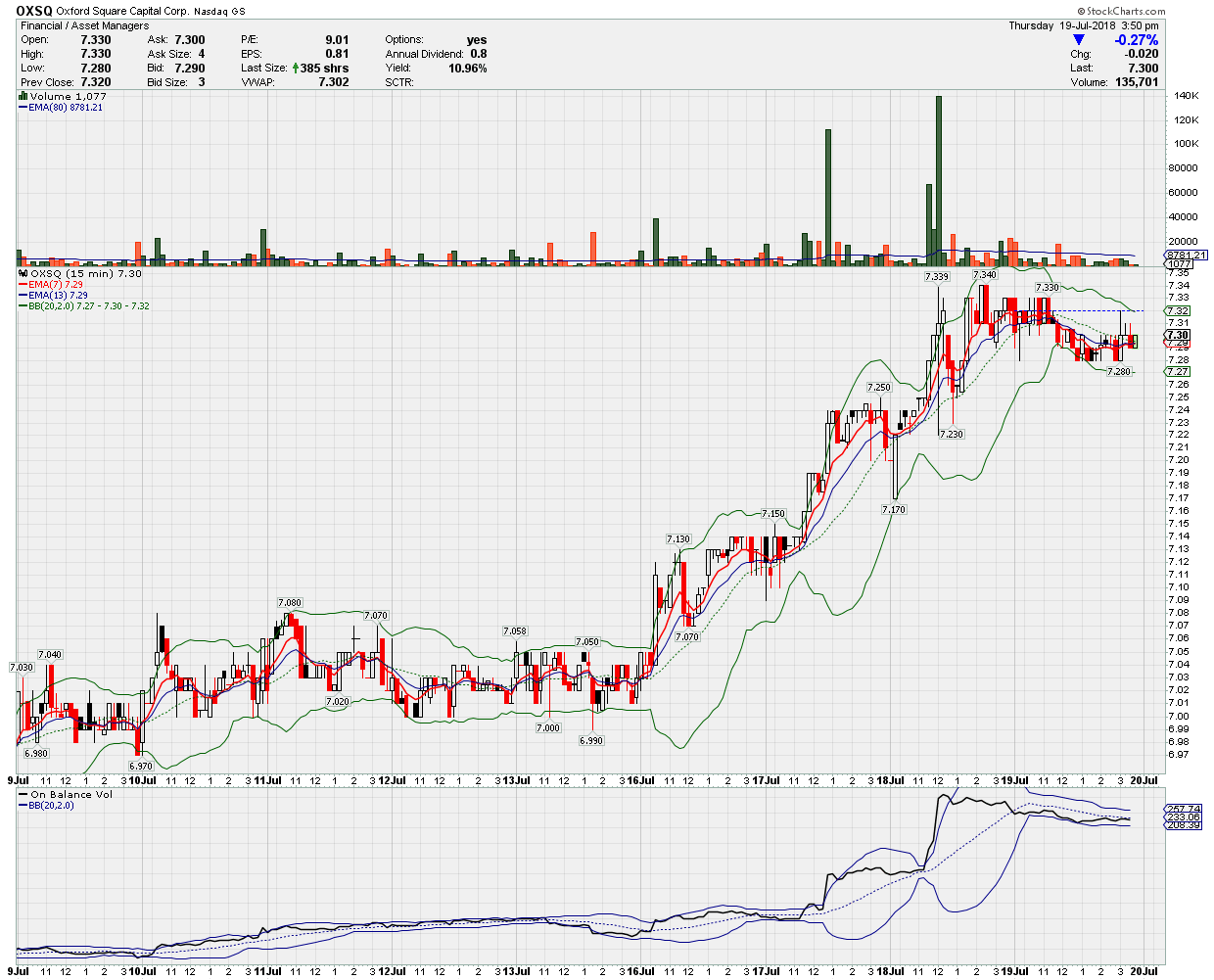Click the blue down-triangle change indicator
This screenshot has width=1214, height=980.
tap(1079, 40)
